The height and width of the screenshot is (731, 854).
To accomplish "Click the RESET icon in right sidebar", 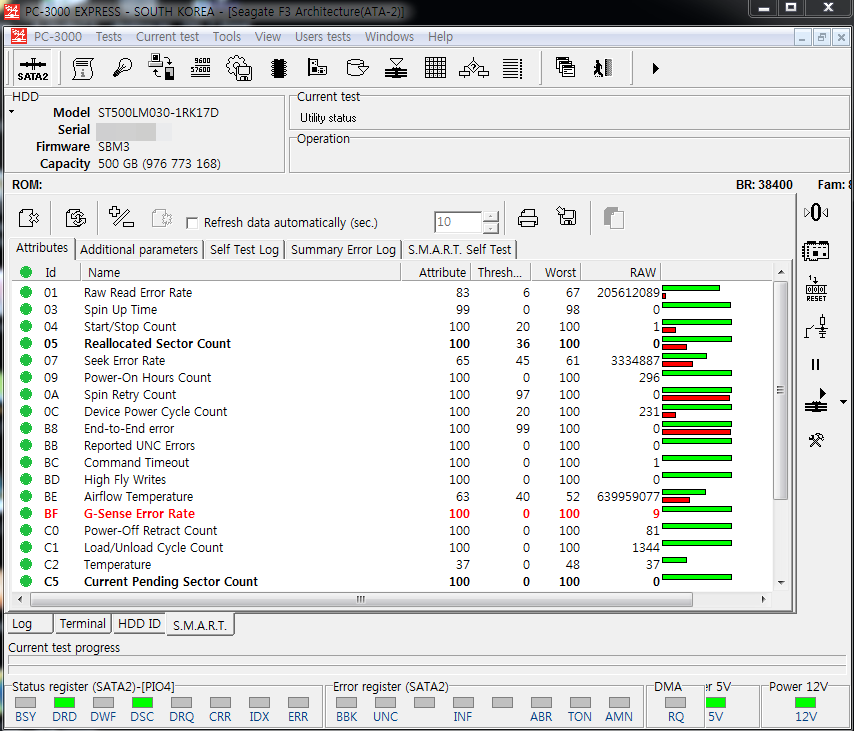I will click(x=816, y=289).
